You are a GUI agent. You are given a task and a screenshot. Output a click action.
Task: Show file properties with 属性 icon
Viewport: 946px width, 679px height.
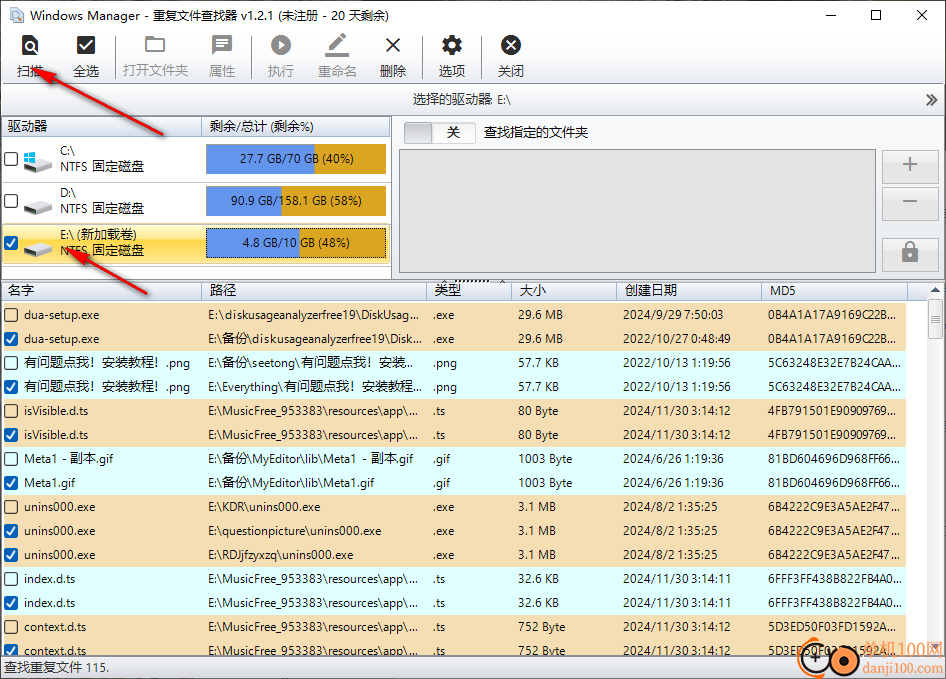coord(221,45)
